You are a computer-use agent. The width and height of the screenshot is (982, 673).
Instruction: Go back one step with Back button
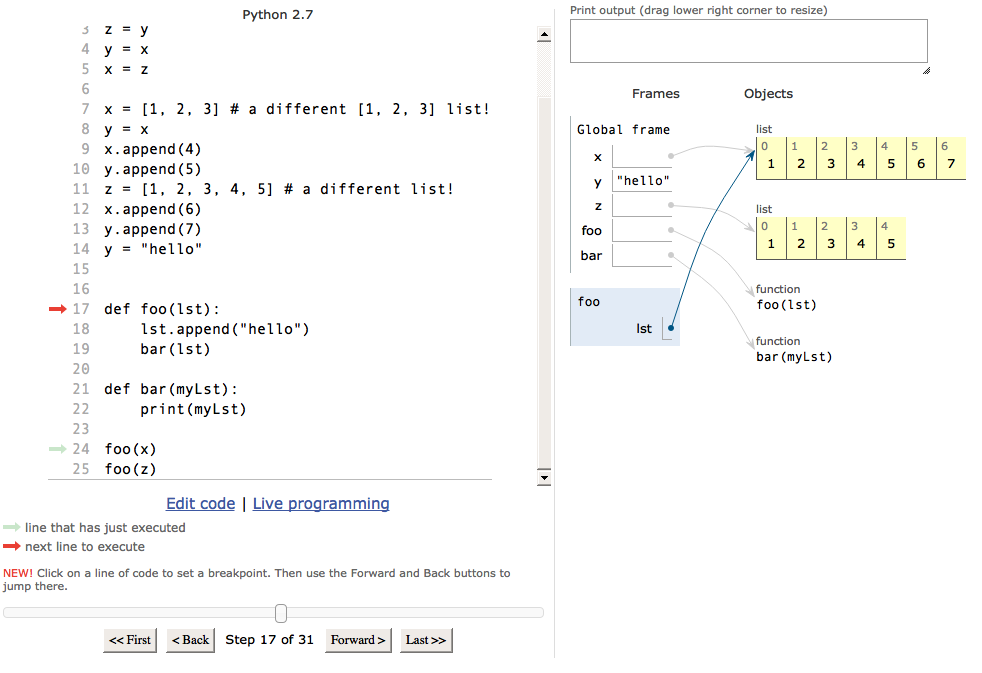click(x=190, y=640)
